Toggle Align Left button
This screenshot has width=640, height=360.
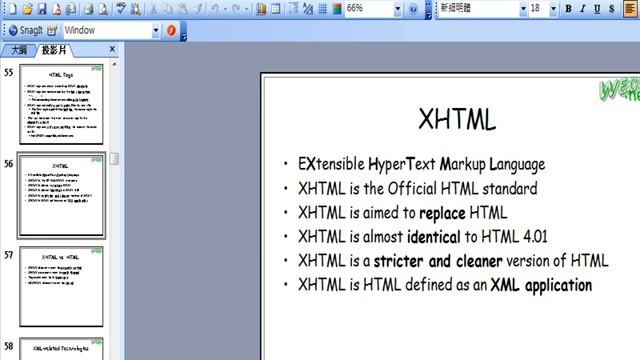630,9
